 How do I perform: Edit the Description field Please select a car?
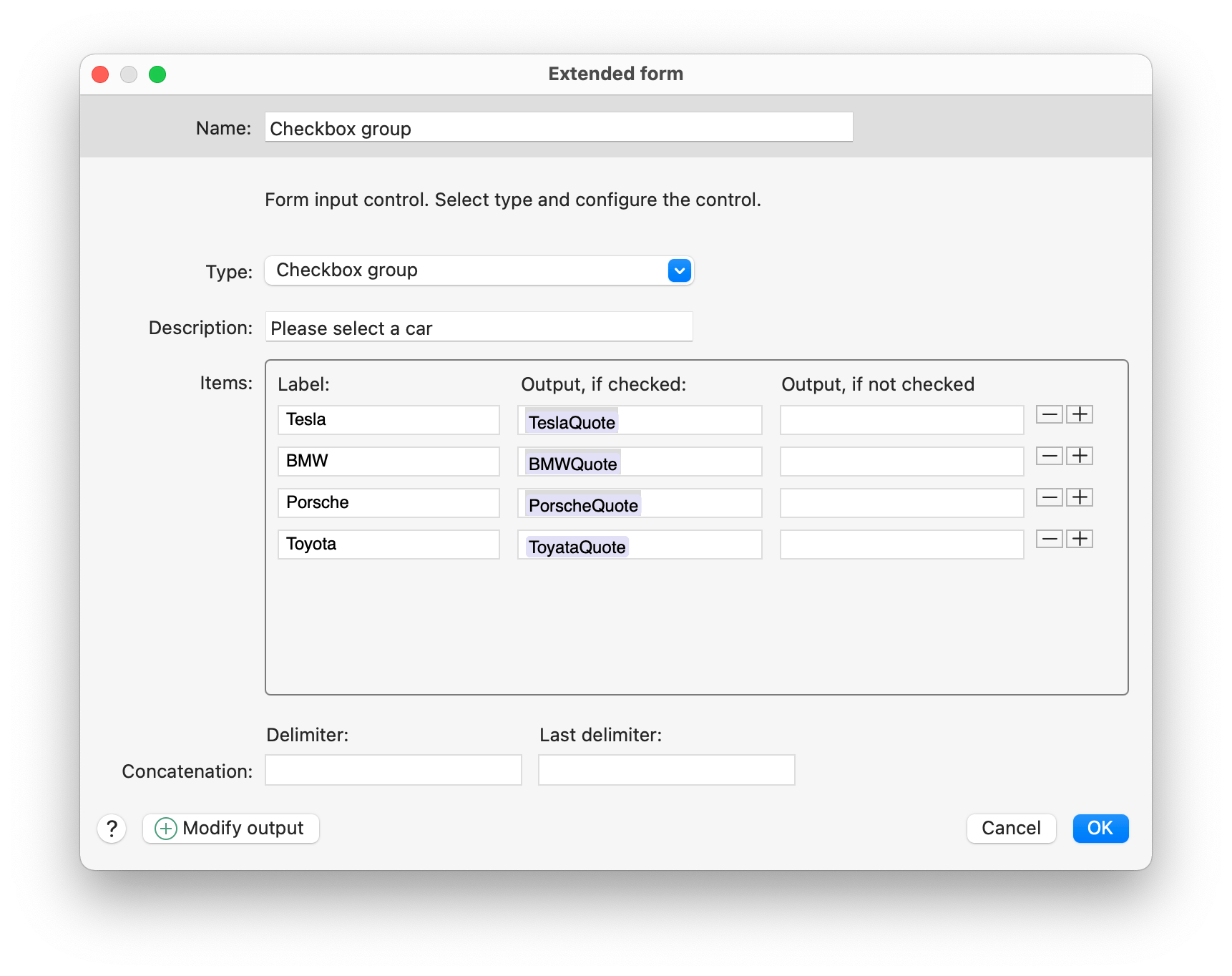pyautogui.click(x=479, y=327)
